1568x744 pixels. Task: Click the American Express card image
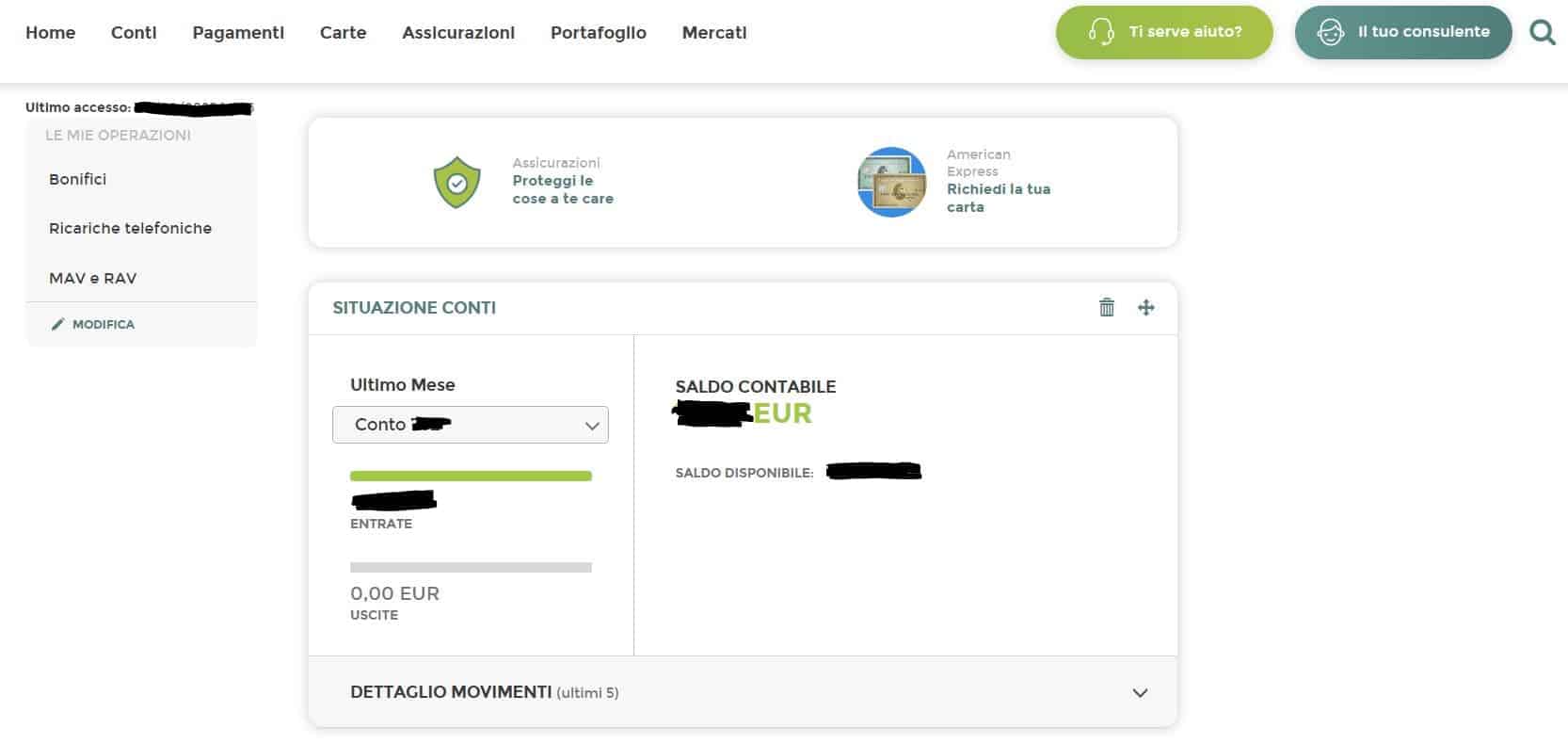click(891, 182)
